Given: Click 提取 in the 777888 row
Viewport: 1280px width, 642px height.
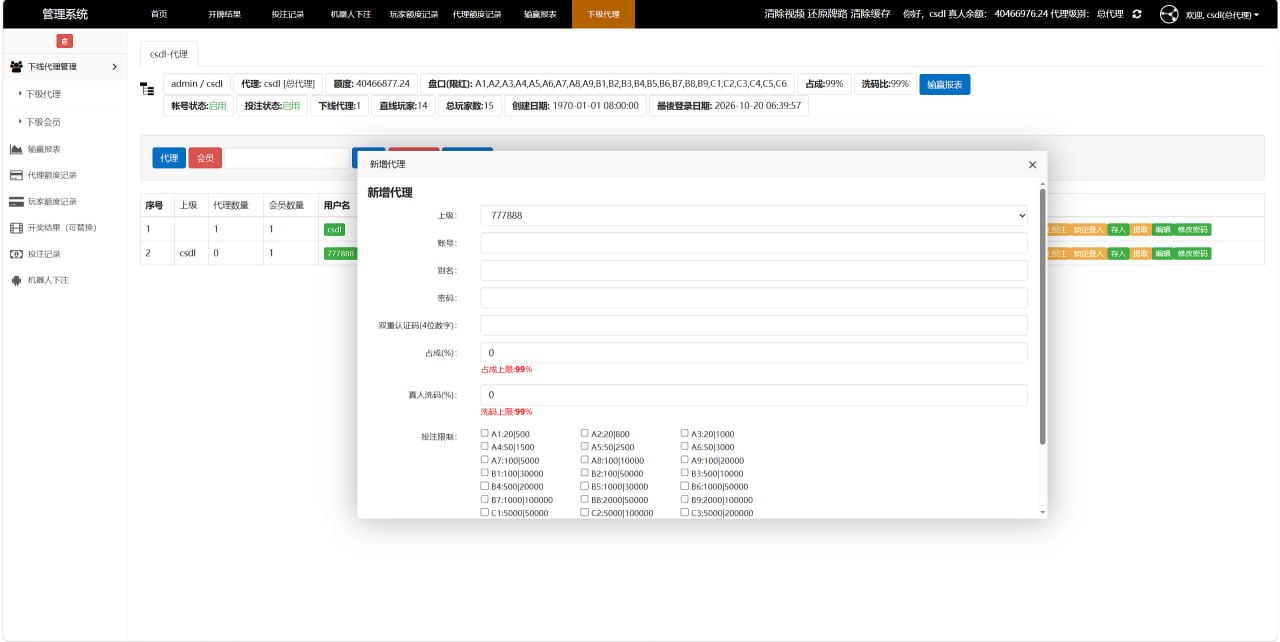Looking at the screenshot, I should point(1141,253).
